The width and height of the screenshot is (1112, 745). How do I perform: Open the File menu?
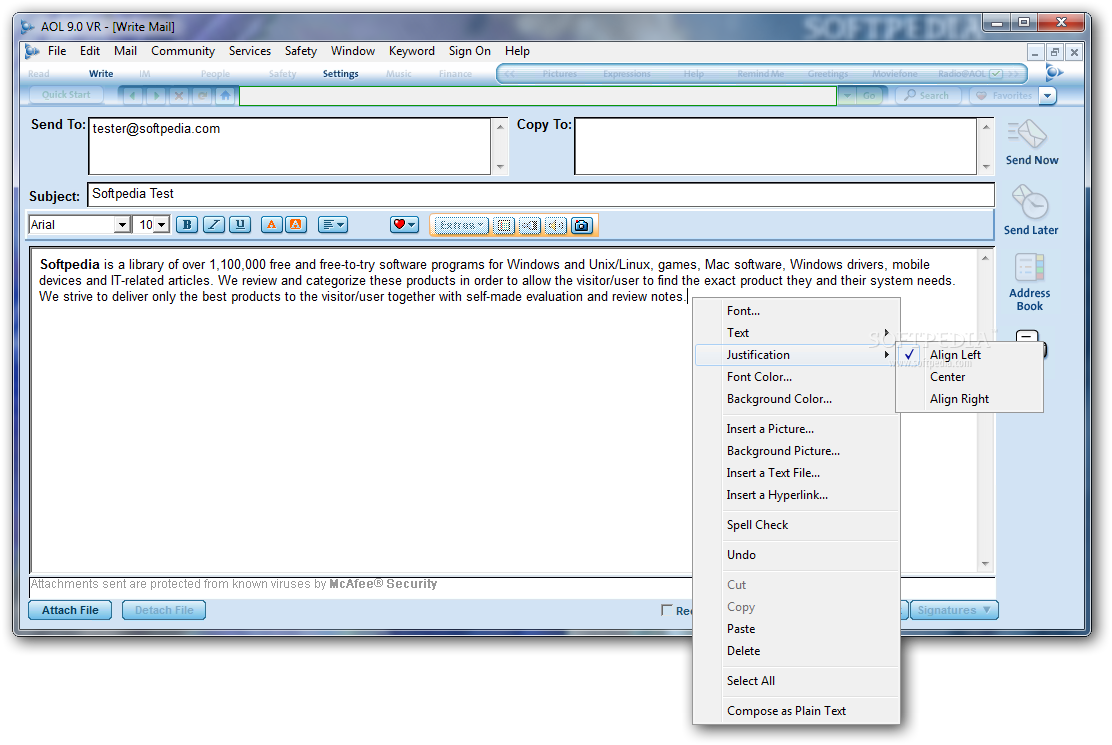[57, 51]
